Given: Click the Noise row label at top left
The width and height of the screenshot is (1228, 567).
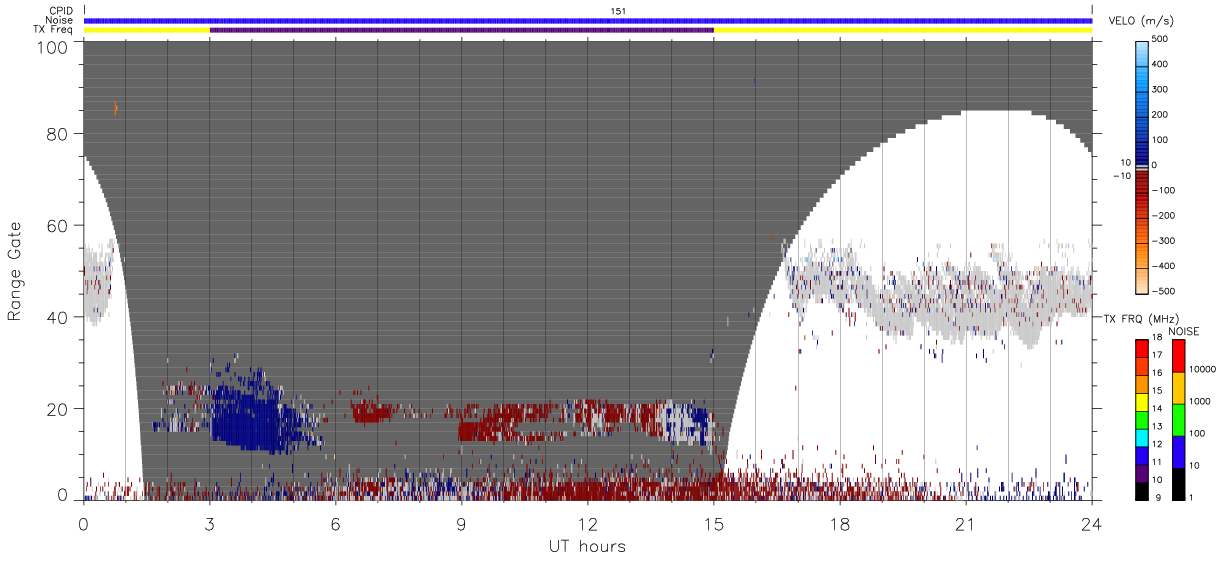Looking at the screenshot, I should tap(61, 20).
